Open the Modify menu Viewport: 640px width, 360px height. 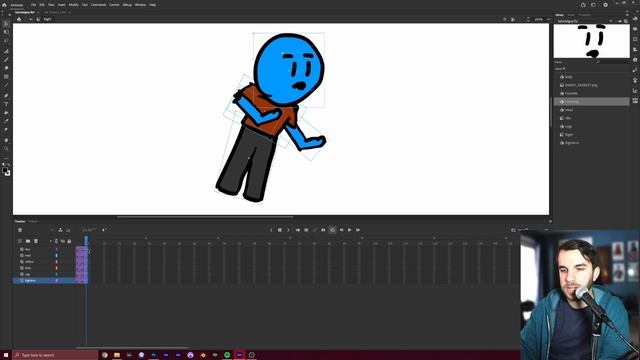73,5
